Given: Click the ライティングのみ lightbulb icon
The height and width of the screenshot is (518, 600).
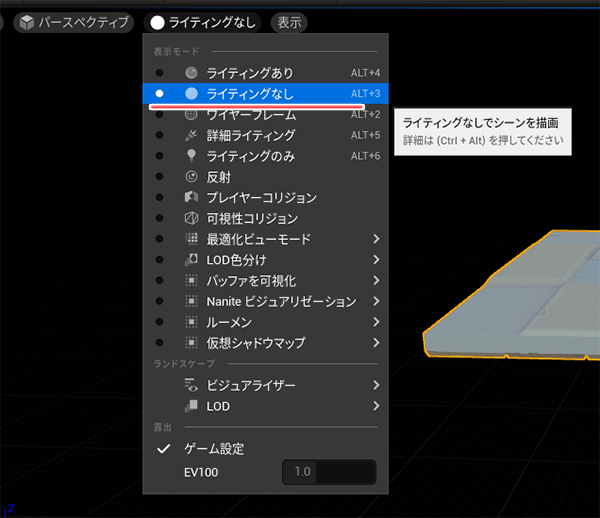Looking at the screenshot, I should [192, 156].
